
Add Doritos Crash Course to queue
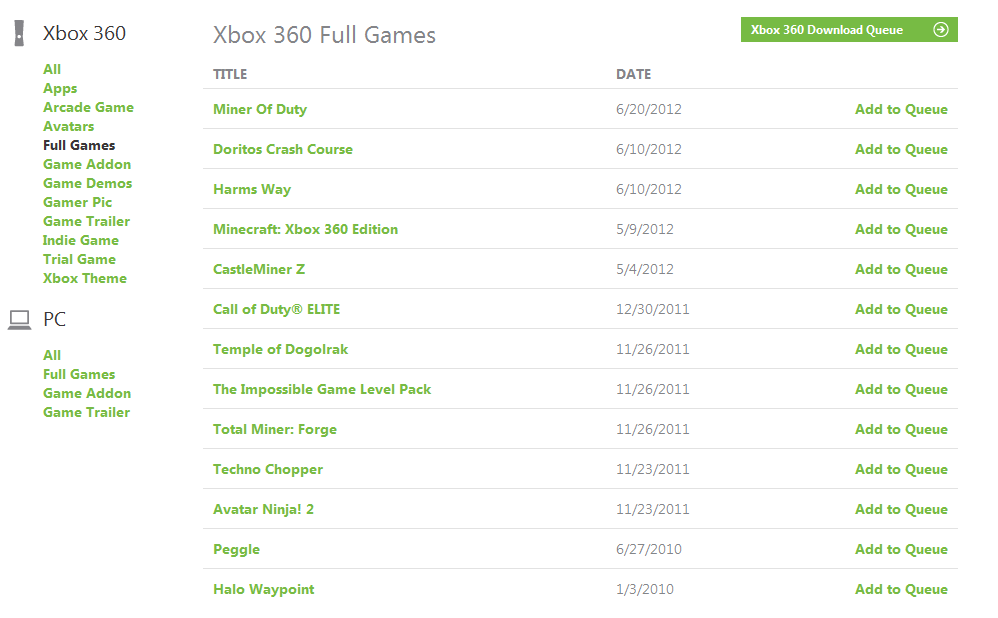901,149
